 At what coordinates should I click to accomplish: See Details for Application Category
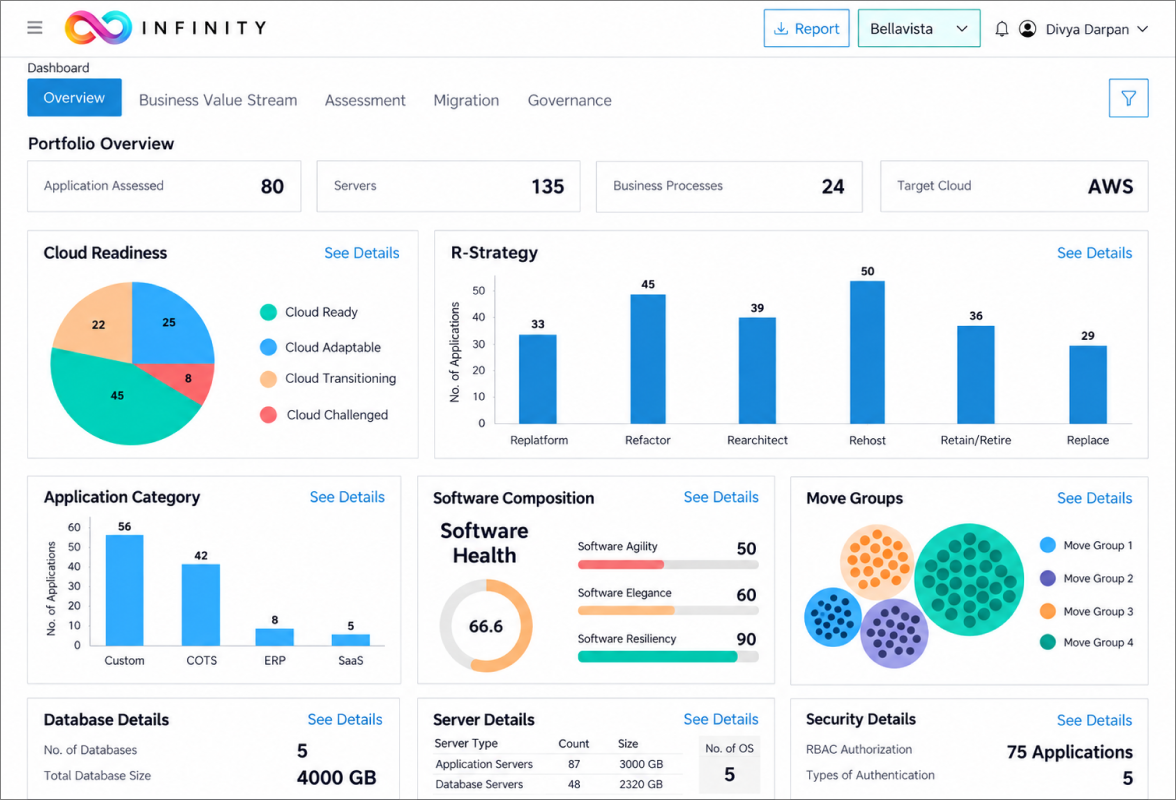347,497
